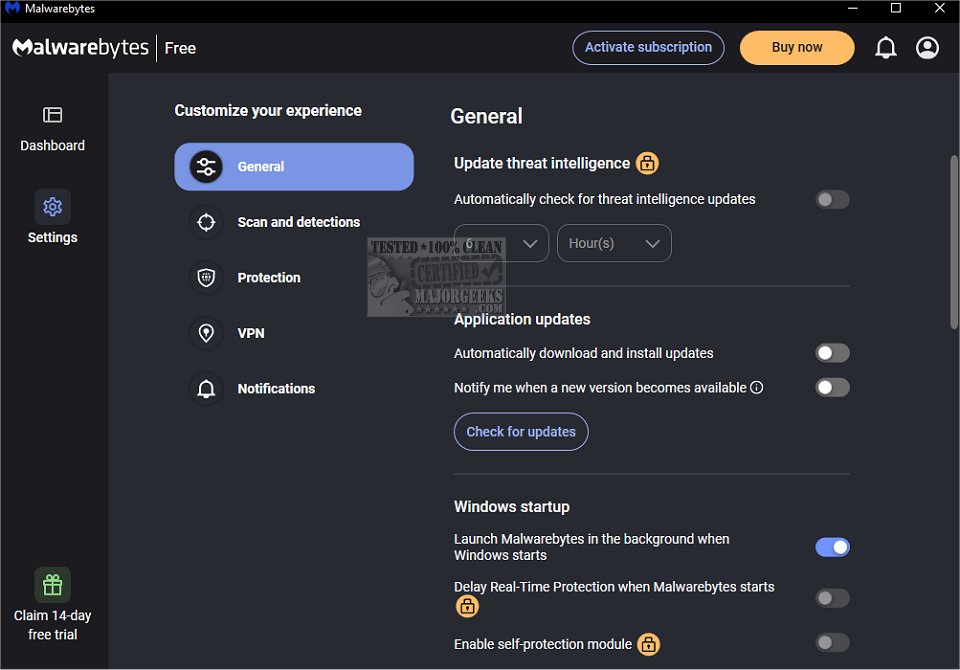Click the Activate subscription button
Viewport: 960px width, 670px height.
(648, 47)
